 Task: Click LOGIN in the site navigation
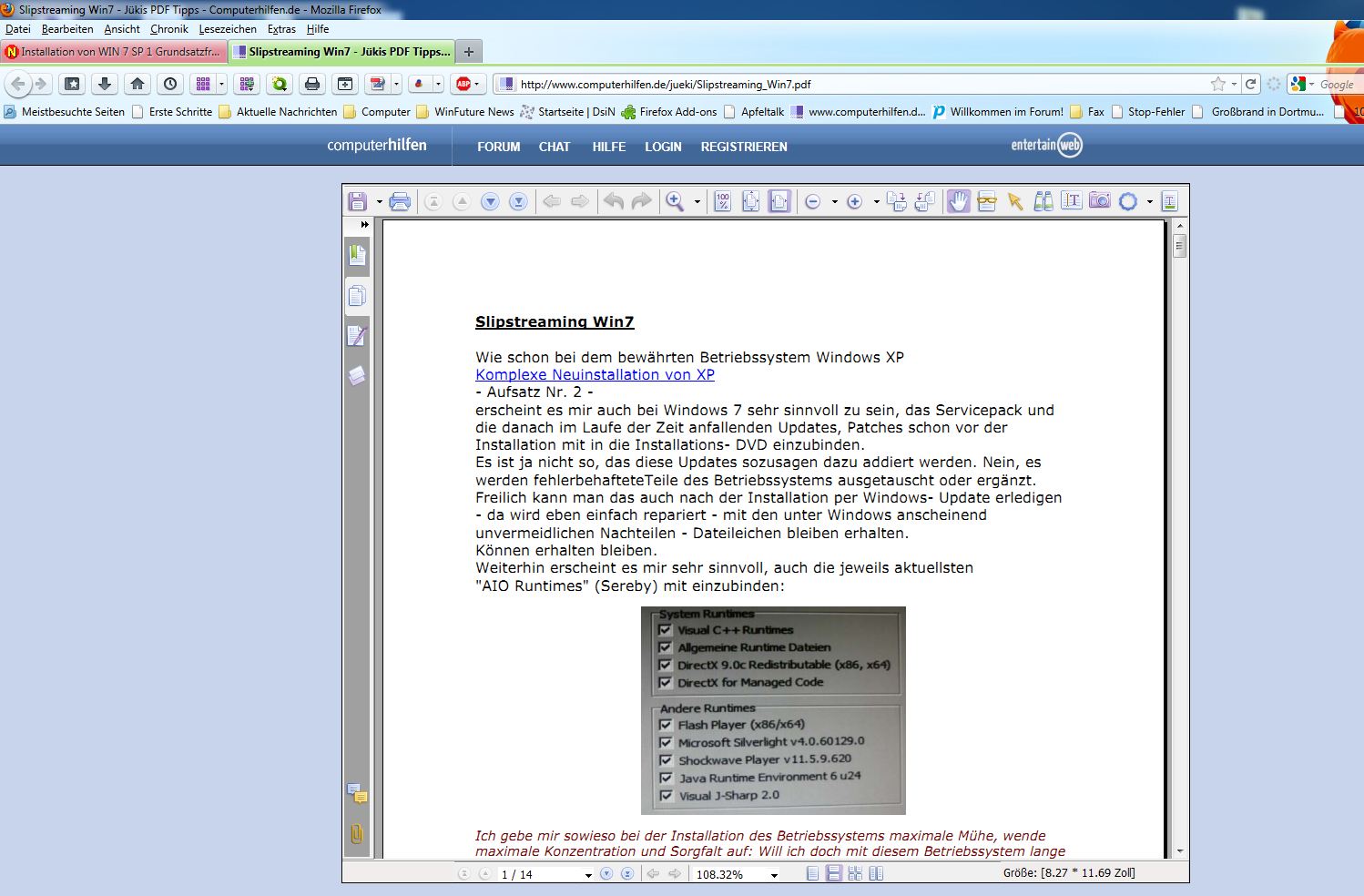pyautogui.click(x=663, y=147)
